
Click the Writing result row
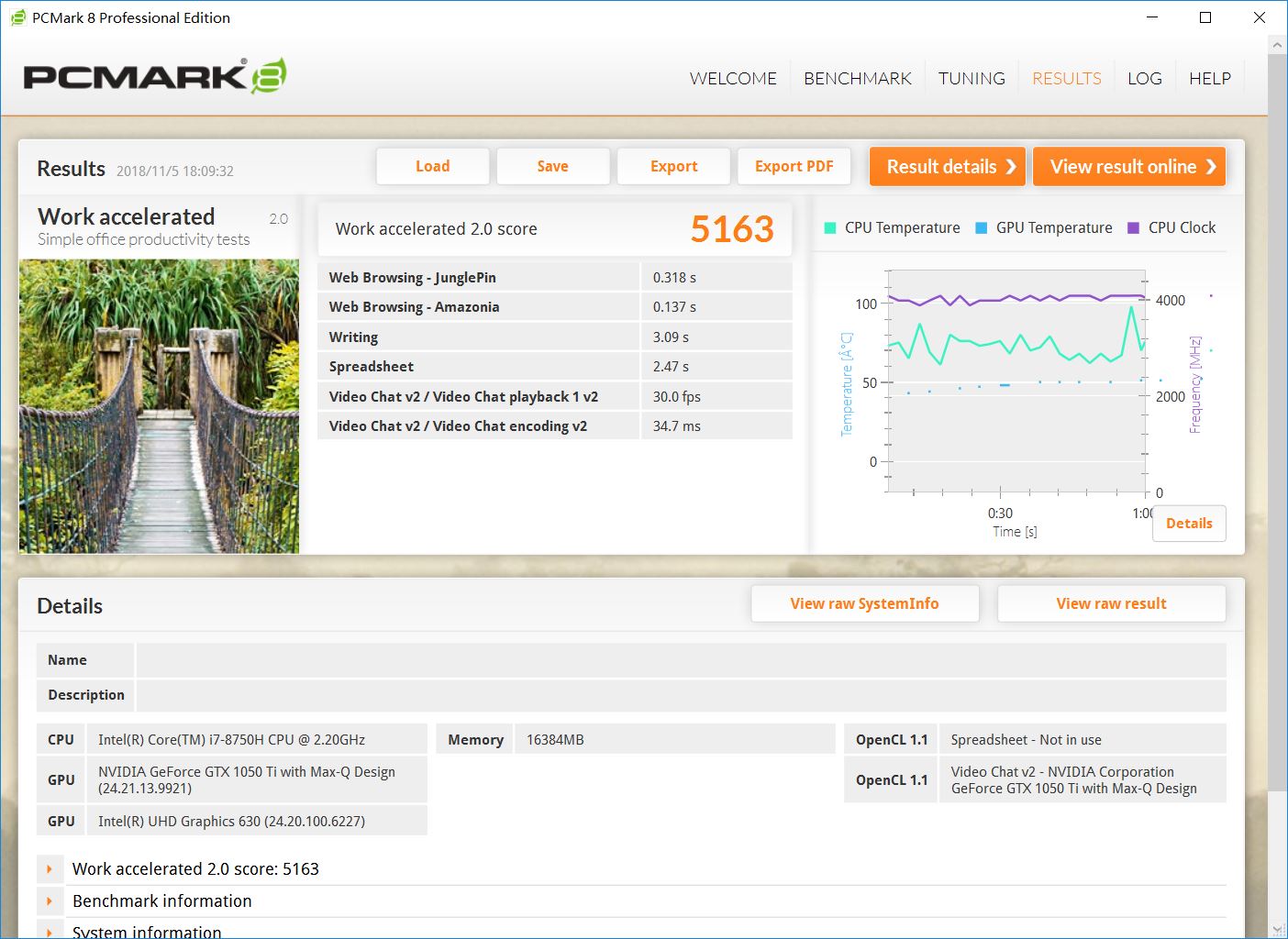[x=555, y=337]
